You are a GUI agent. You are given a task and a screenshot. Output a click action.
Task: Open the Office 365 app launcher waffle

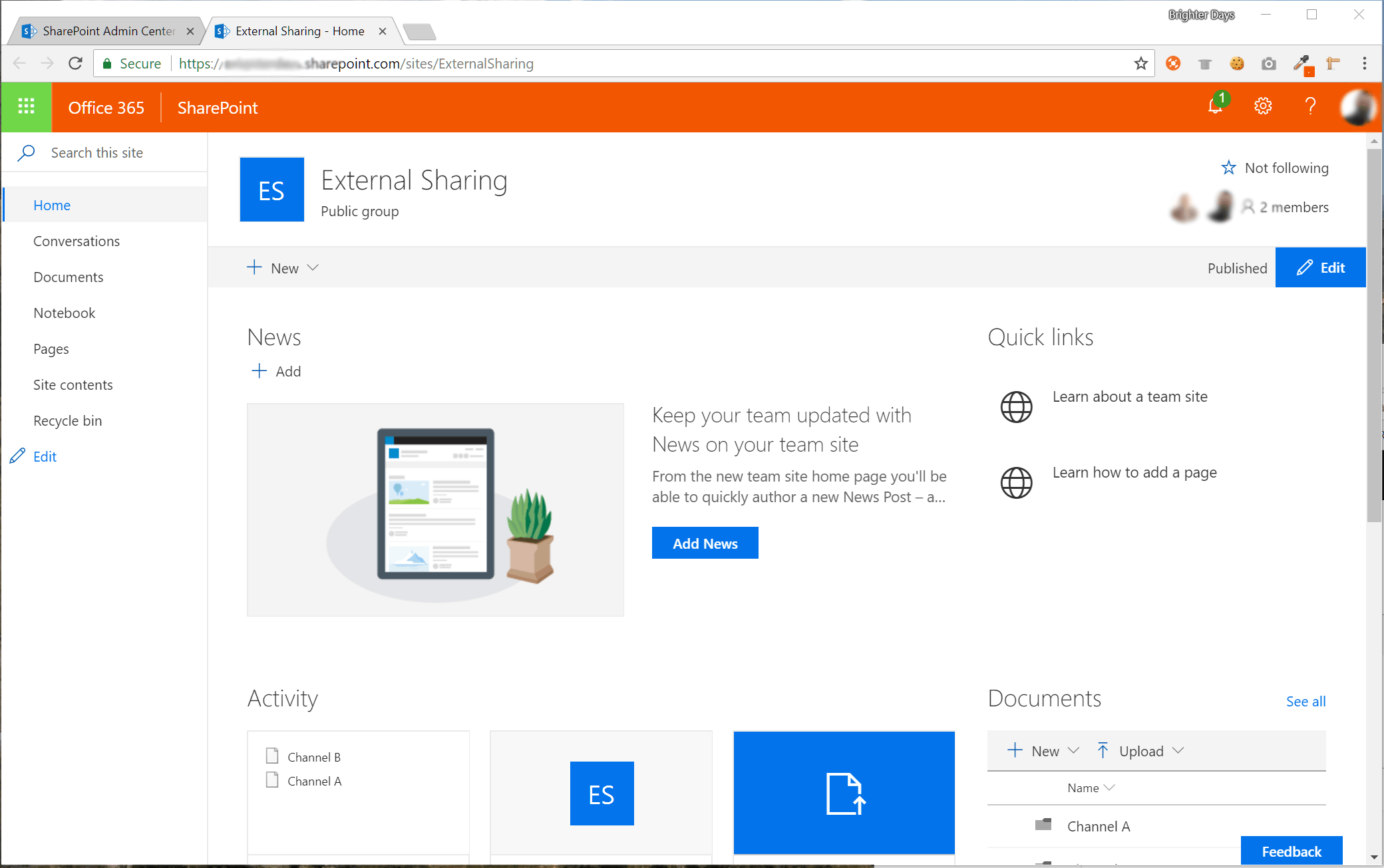coord(26,106)
